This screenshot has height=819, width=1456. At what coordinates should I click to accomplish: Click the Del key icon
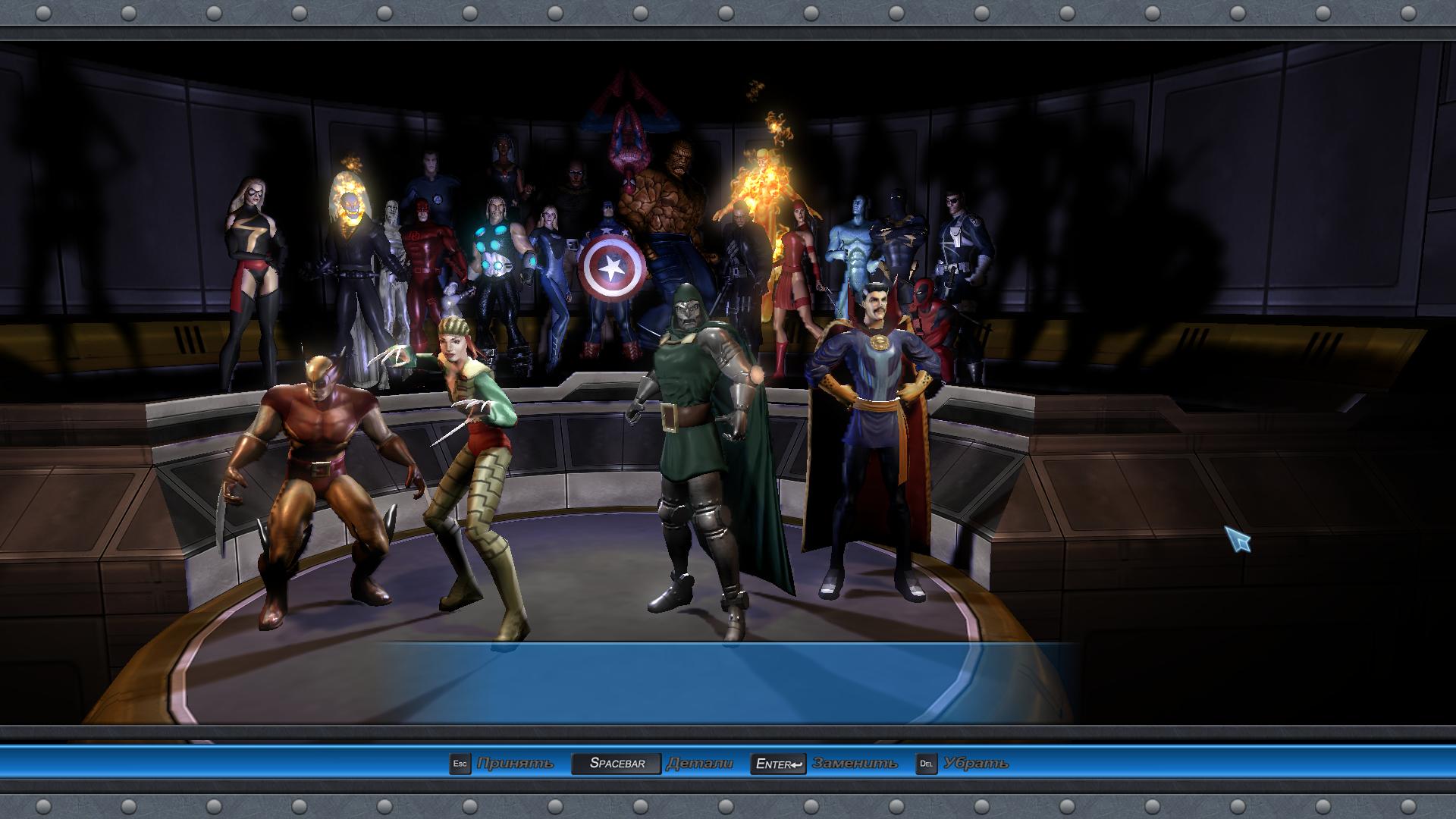[926, 764]
